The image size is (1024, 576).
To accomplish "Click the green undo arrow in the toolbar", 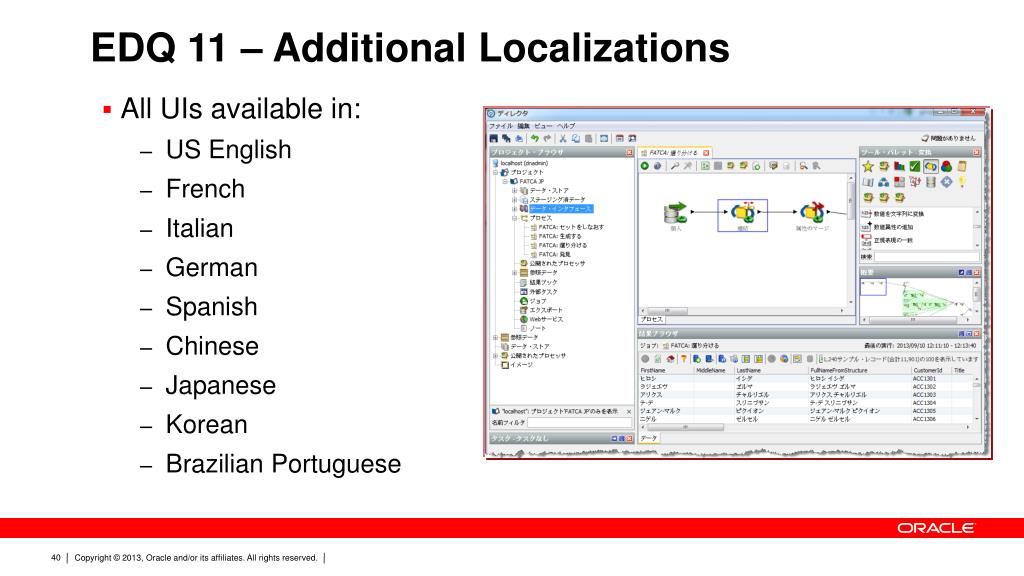I will click(x=535, y=138).
